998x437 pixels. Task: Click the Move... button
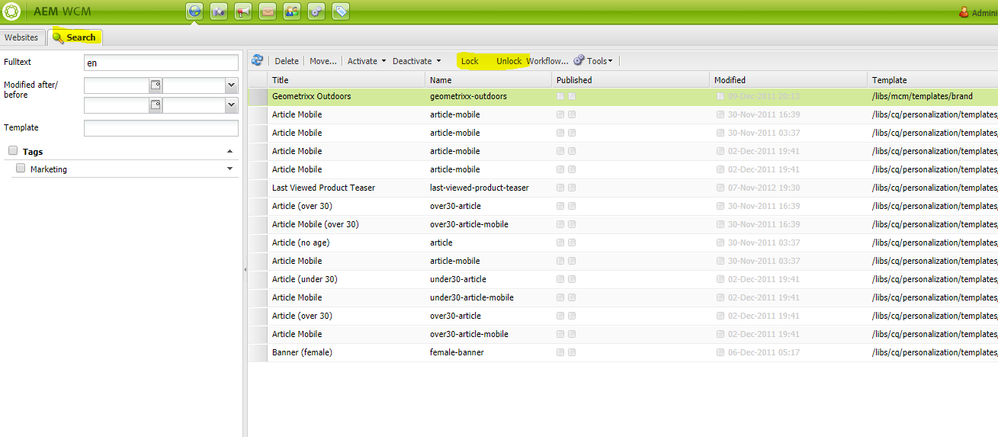(323, 61)
